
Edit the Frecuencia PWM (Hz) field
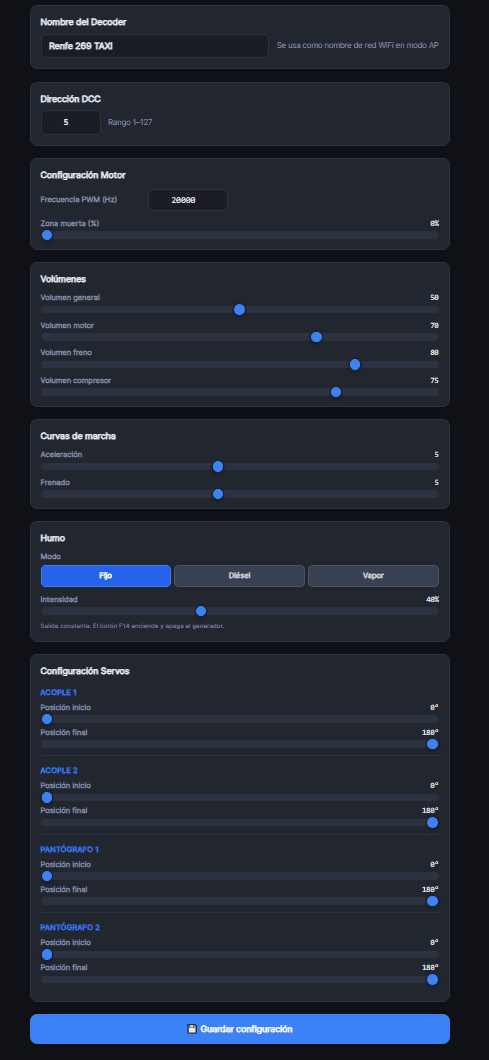point(188,200)
